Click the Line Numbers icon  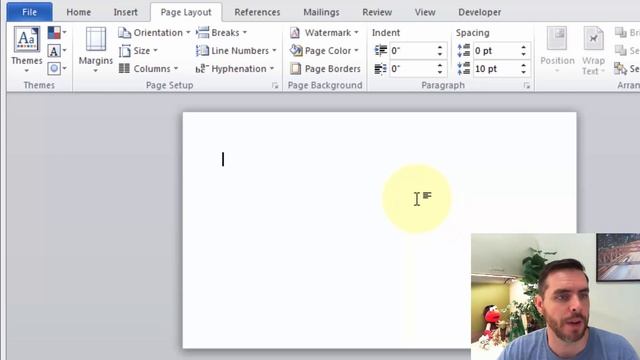coord(202,51)
